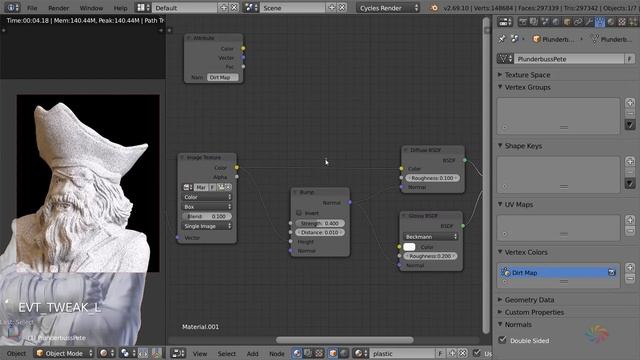Image resolution: width=640 pixels, height=360 pixels.
Task: Open the Window menu
Action: pos(91,8)
